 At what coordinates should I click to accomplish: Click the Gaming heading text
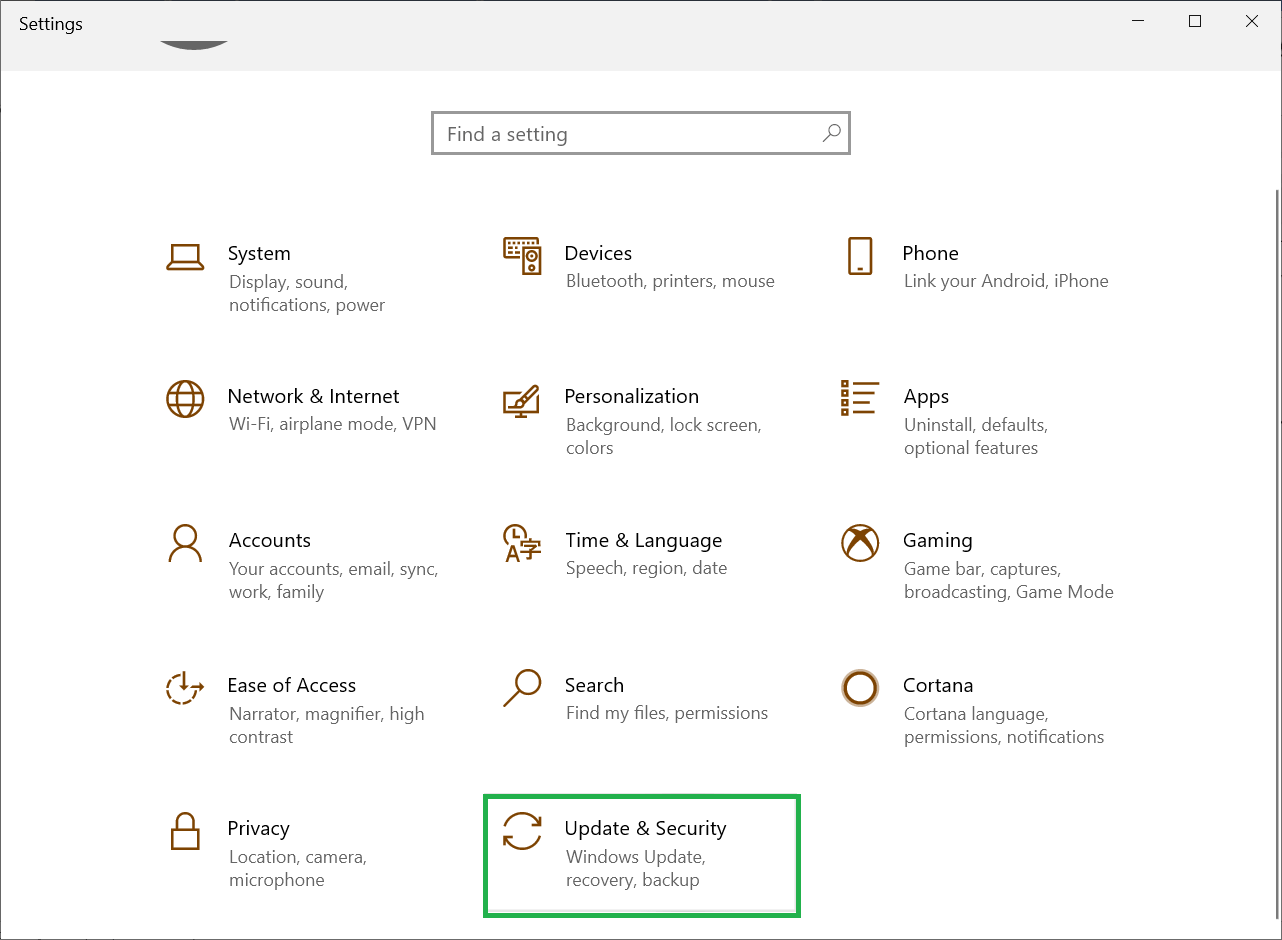tap(937, 541)
